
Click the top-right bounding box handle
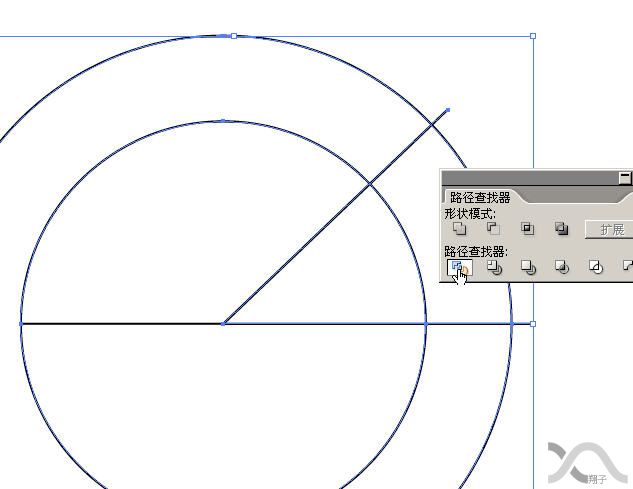point(533,36)
